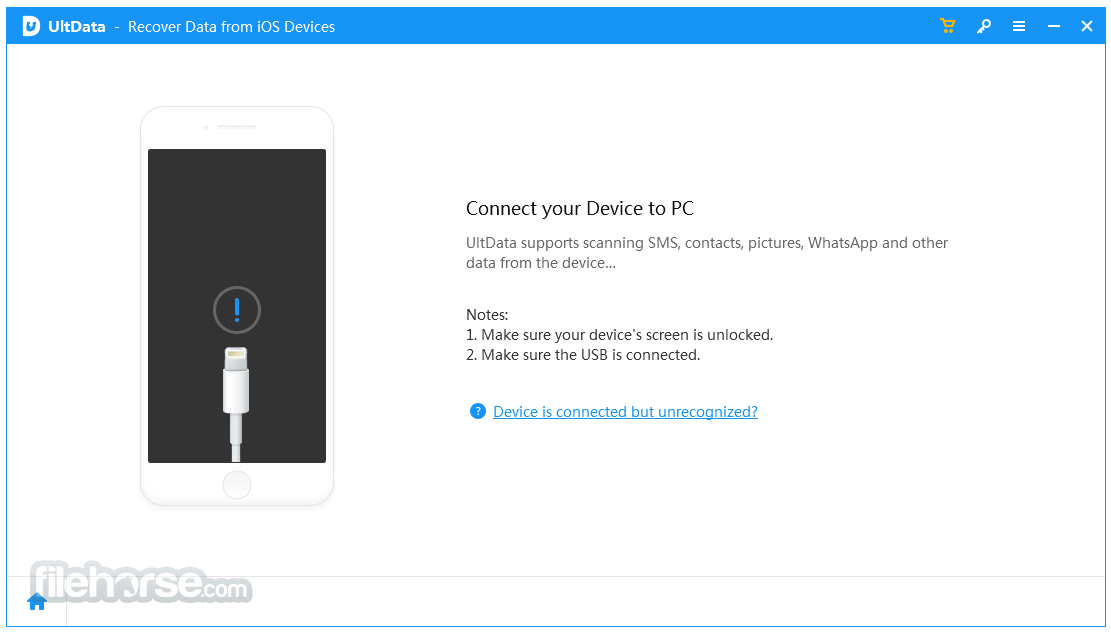Click the key register icon
The height and width of the screenshot is (633, 1111).
point(983,26)
